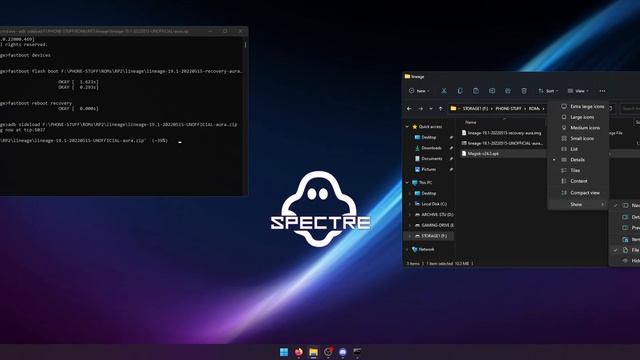The height and width of the screenshot is (360, 640).
Task: Switch to Content view
Action: [578, 181]
